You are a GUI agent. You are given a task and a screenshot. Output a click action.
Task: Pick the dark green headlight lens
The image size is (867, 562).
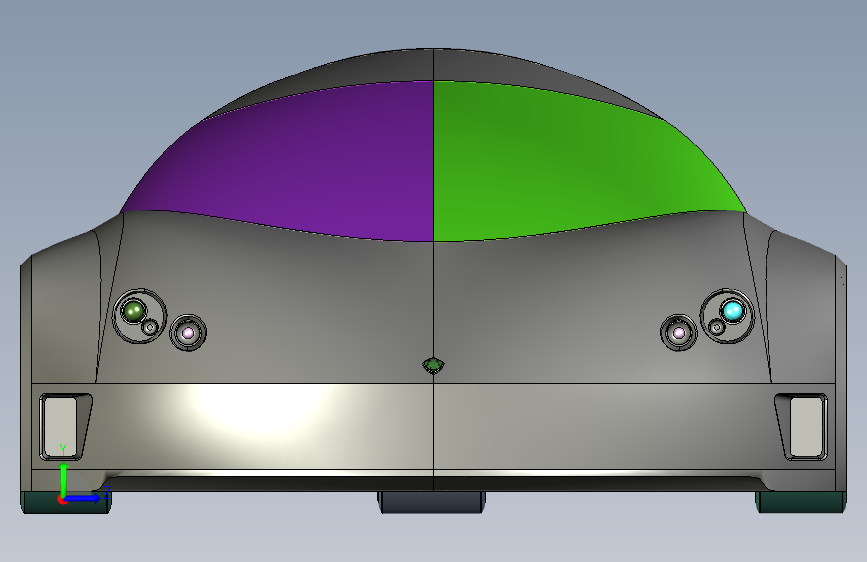pos(134,311)
